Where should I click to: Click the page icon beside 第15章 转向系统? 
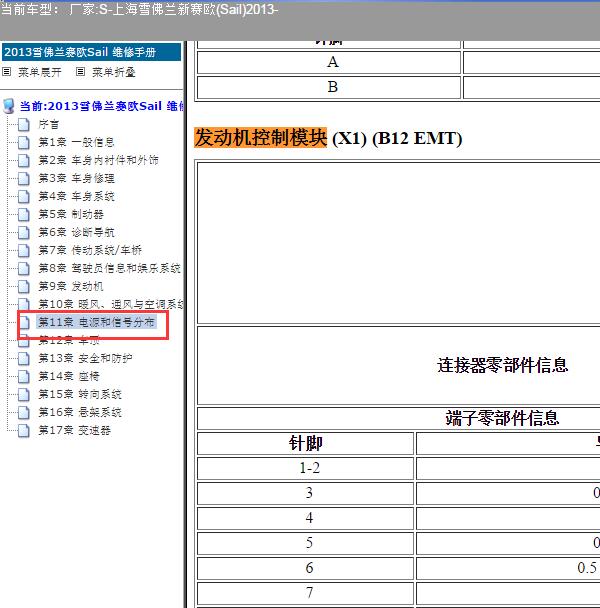click(x=24, y=394)
